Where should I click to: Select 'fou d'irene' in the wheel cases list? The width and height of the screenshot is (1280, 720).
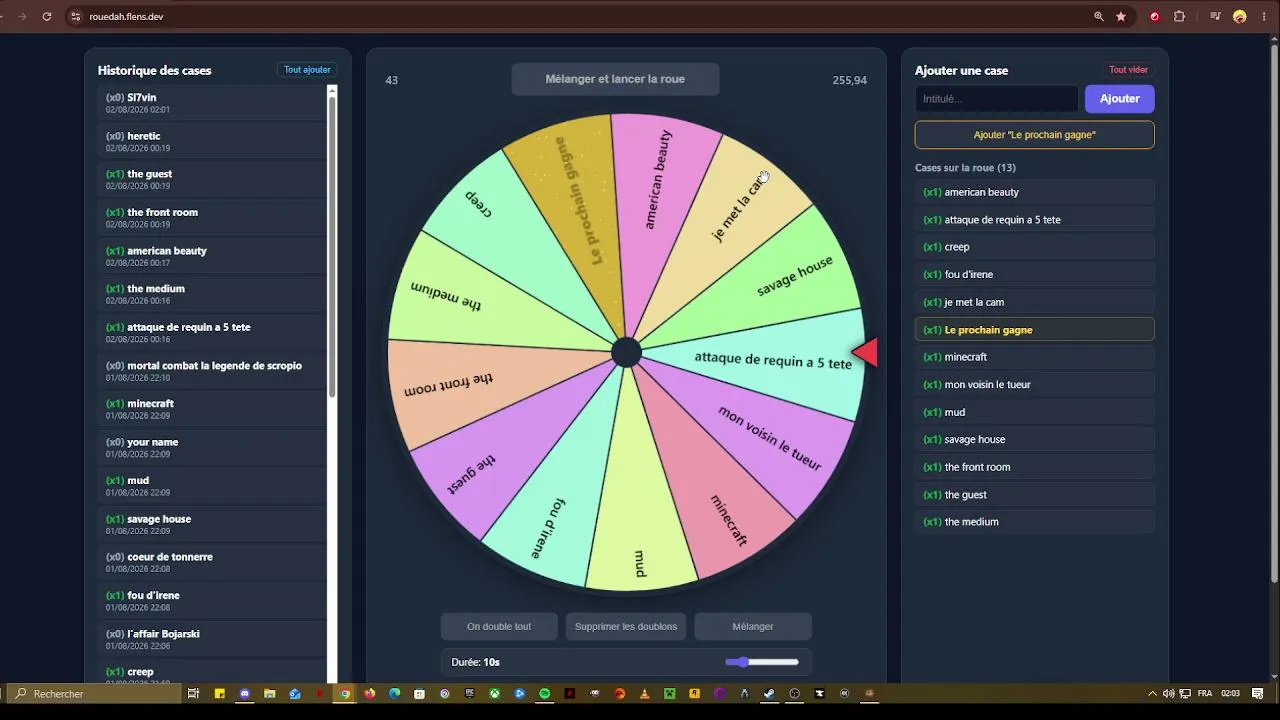pos(1034,274)
